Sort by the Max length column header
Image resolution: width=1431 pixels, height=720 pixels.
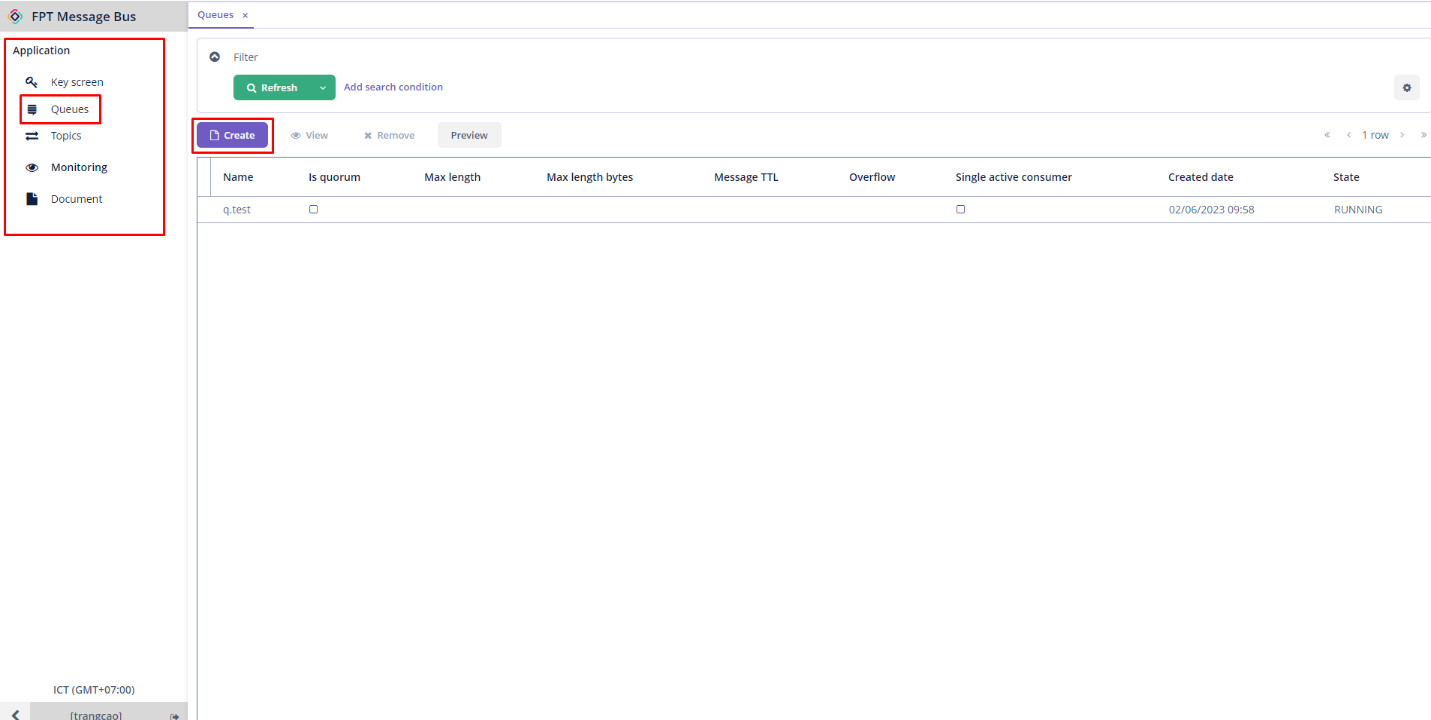[x=452, y=177]
